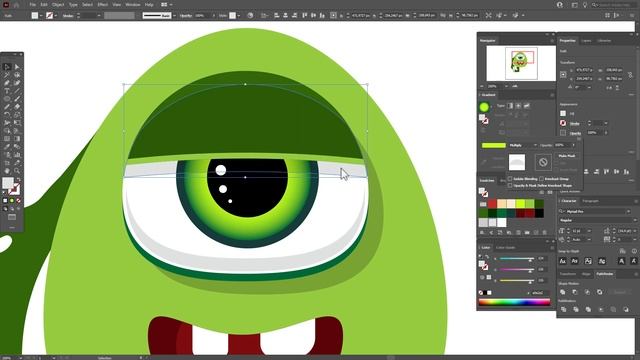Enable the Knockout Group checkbox
Viewport: 640px width, 360px height.
pos(541,179)
